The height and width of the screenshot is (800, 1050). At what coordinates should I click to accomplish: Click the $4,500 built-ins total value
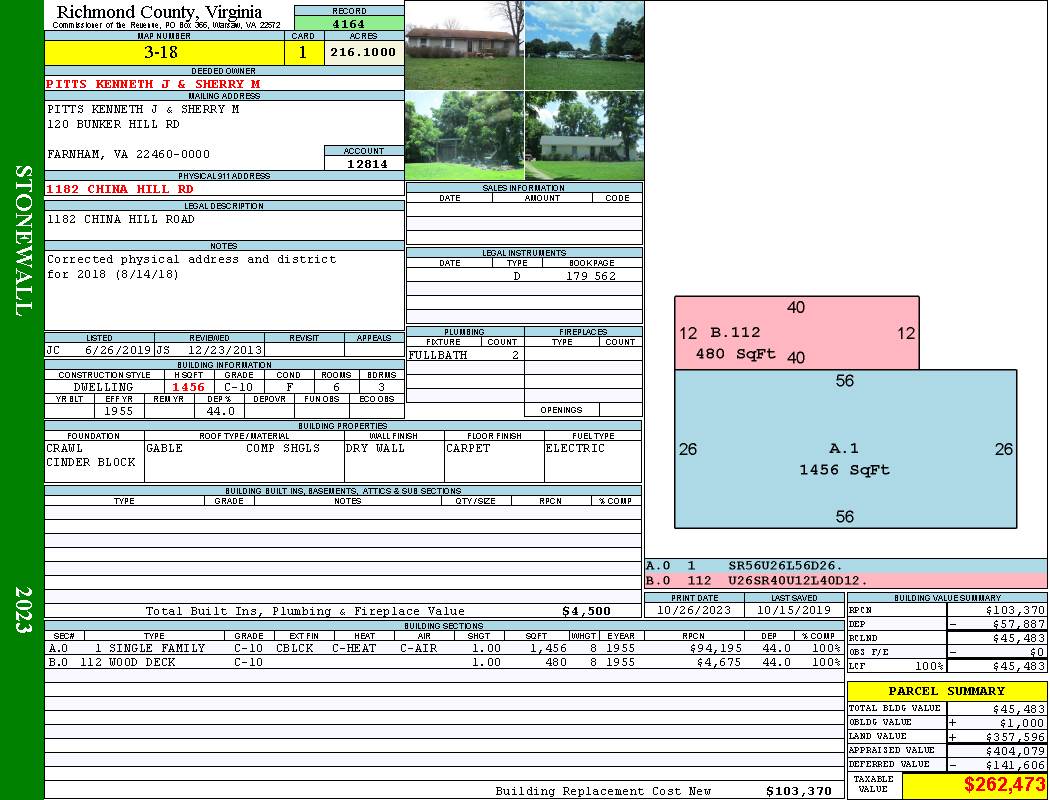point(587,611)
